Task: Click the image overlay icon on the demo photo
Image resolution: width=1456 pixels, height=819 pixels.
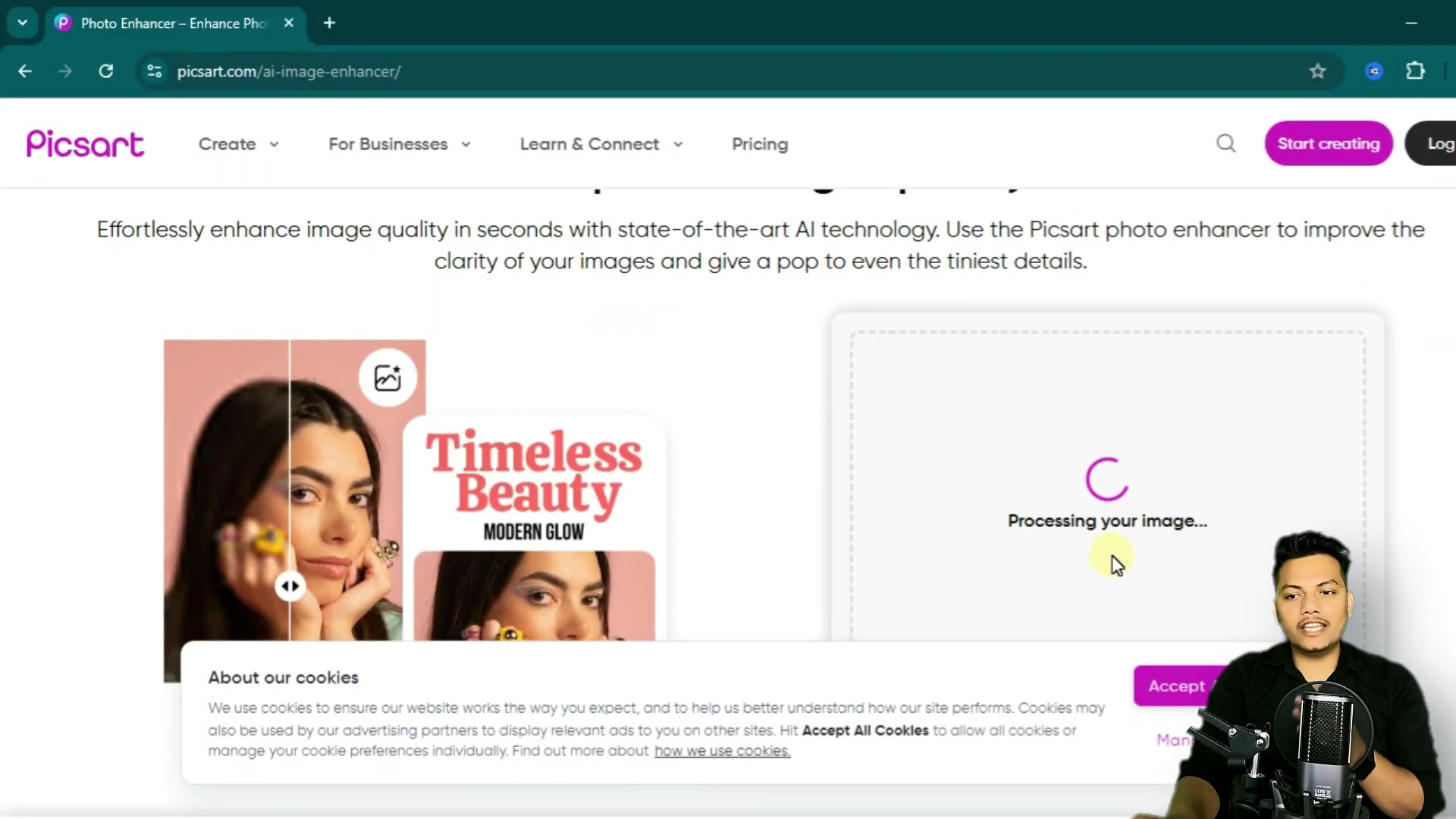Action: [x=388, y=377]
